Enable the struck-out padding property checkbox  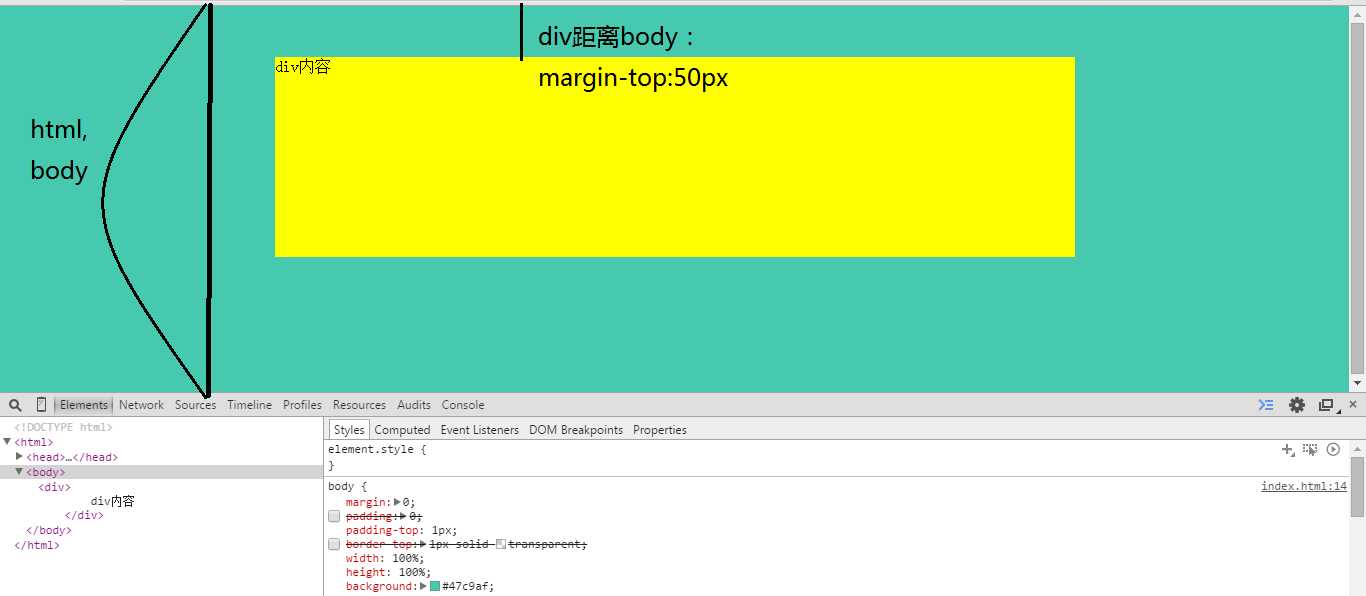pos(334,516)
